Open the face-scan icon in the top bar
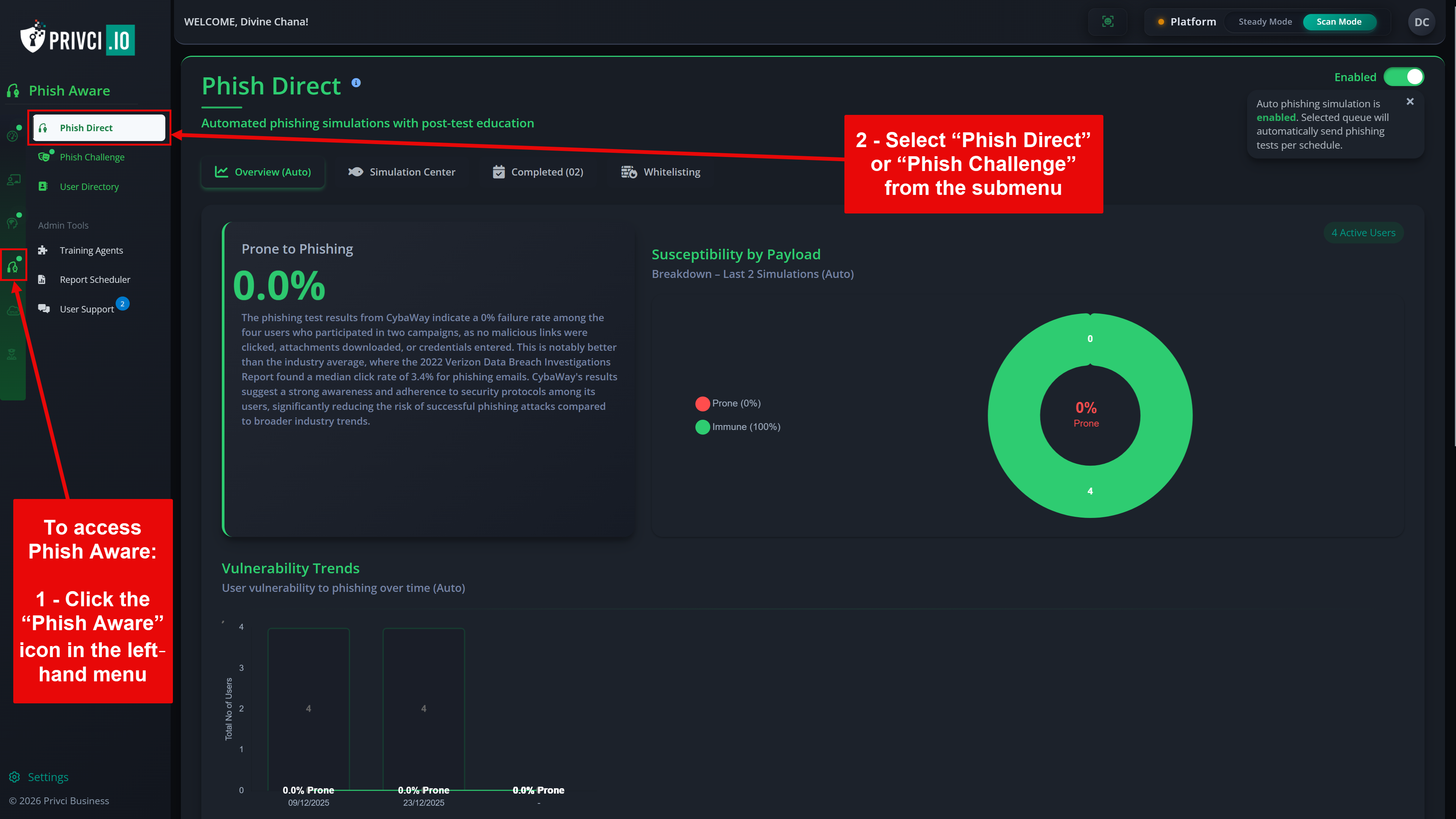Screen dimensions: 1456x819 point(1108,22)
